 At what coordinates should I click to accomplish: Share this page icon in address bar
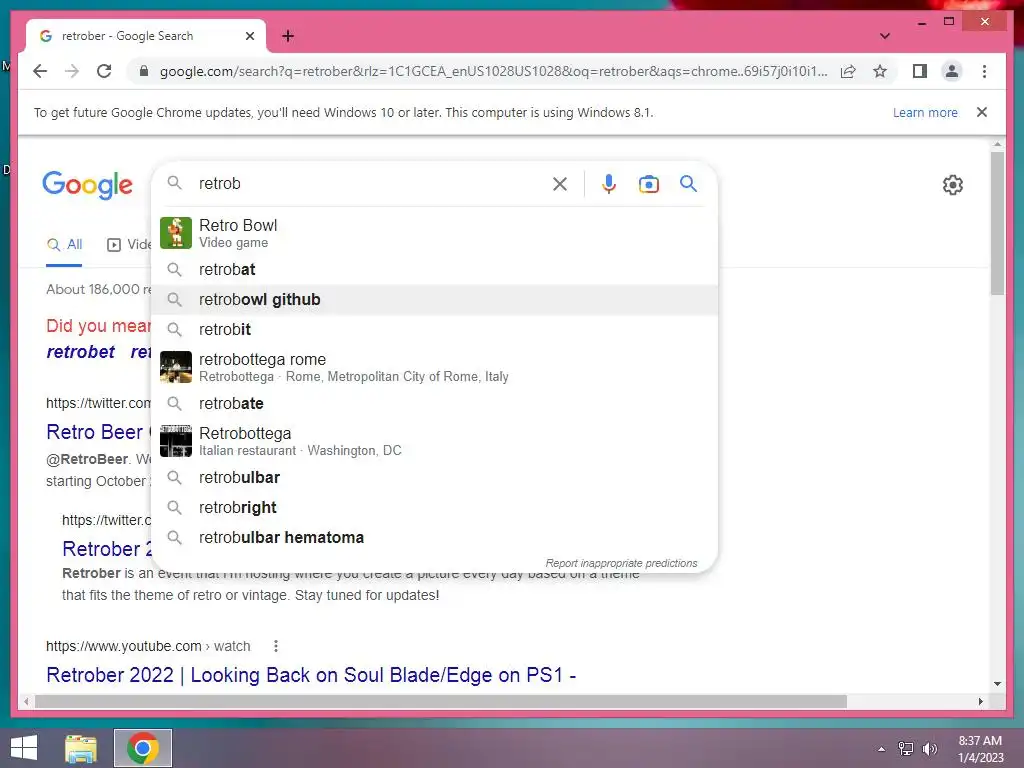point(848,71)
